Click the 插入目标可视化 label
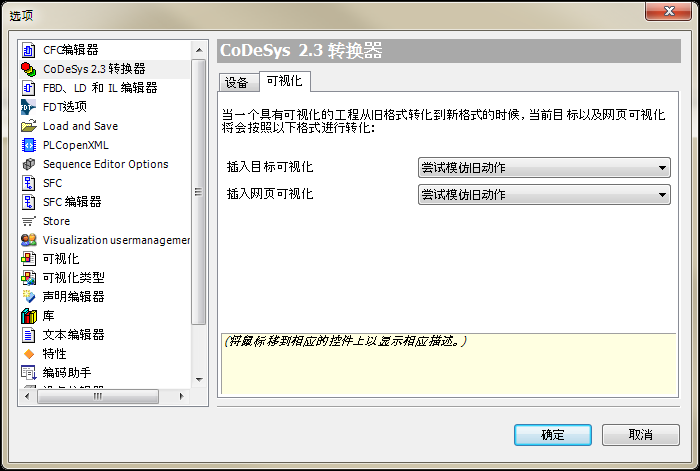Viewport: 700px width, 471px height. click(x=270, y=167)
